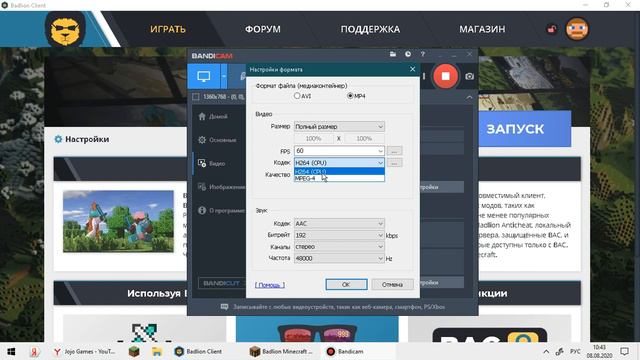Click the tip message speech bubble icon

(224, 307)
